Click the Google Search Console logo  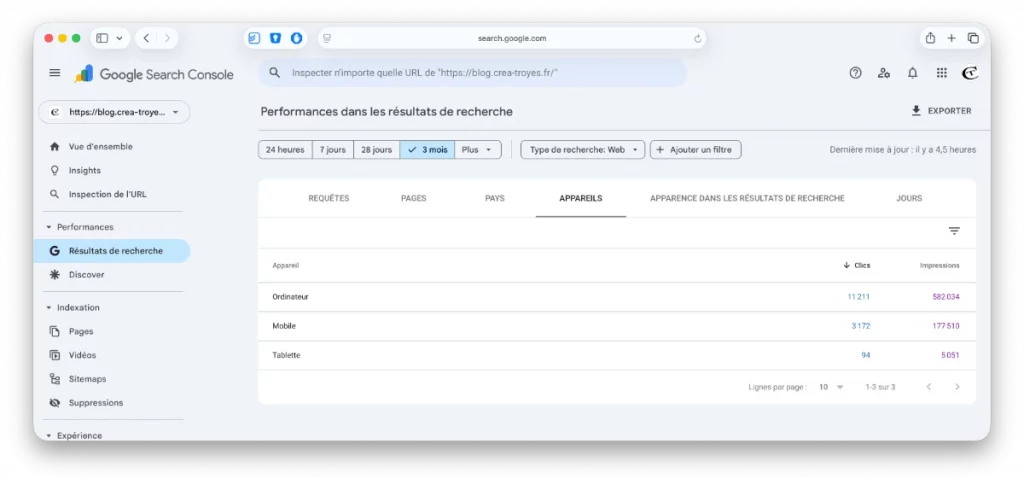(154, 74)
